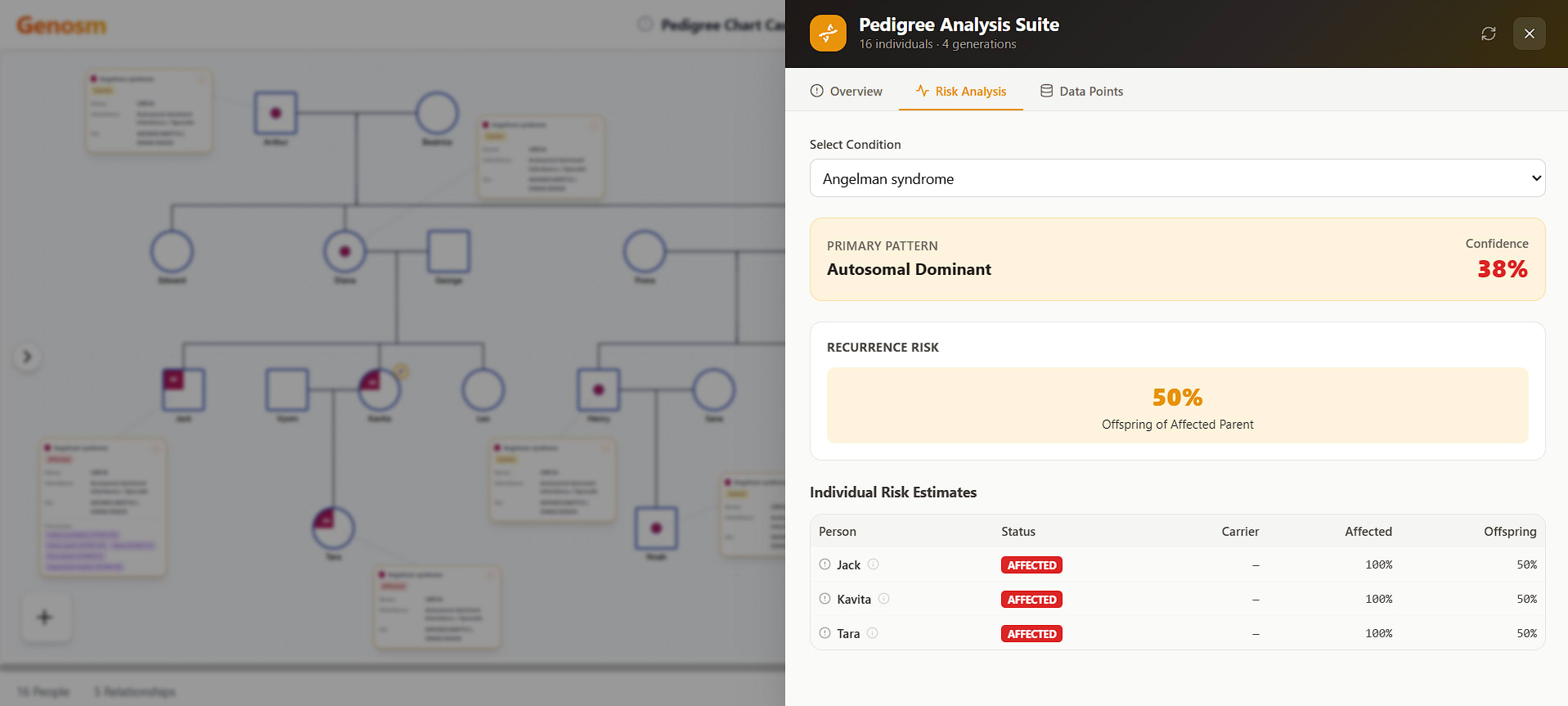
Task: Switch to the Data Points tab
Action: click(1081, 91)
